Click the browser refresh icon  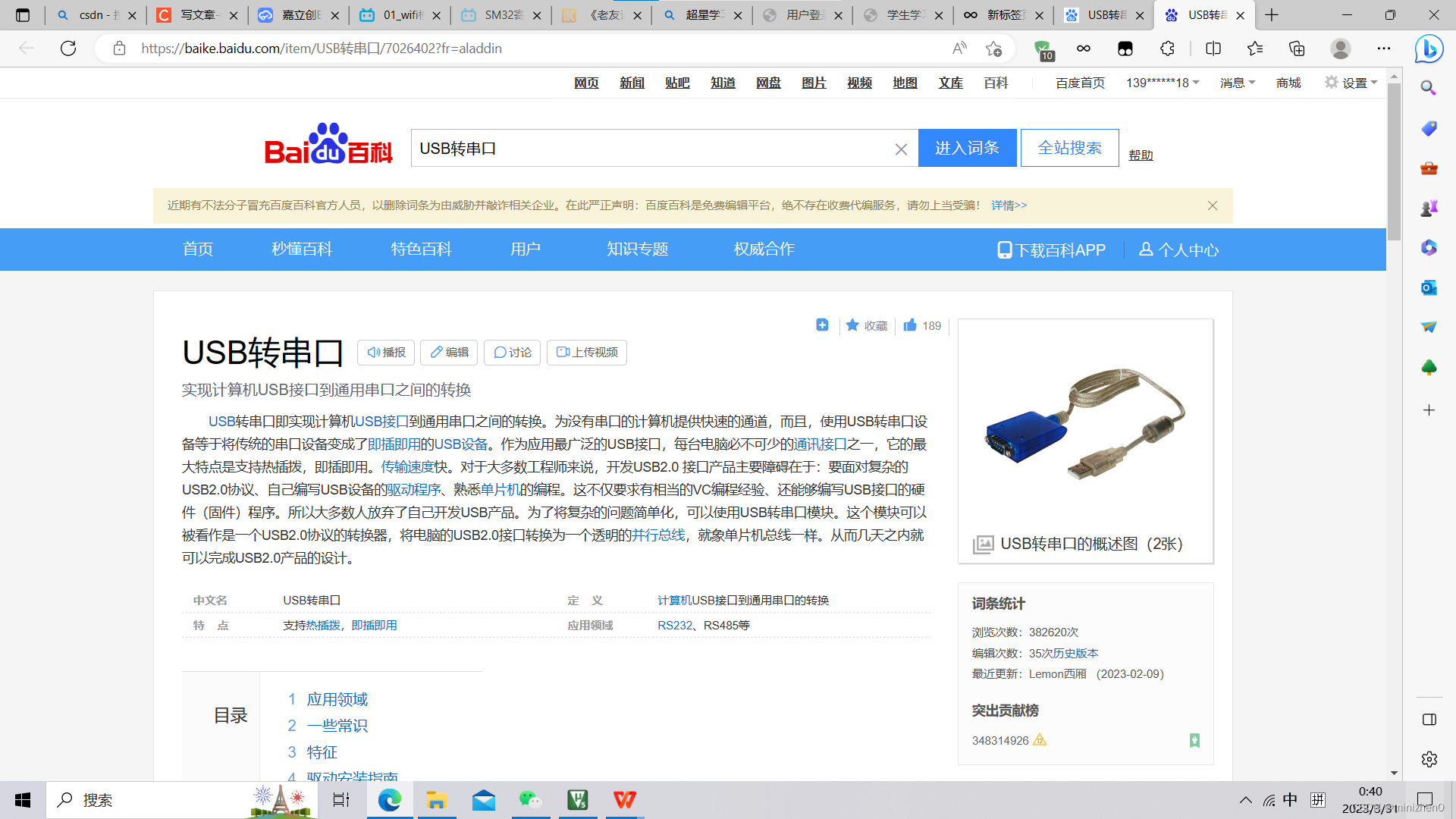[x=68, y=49]
